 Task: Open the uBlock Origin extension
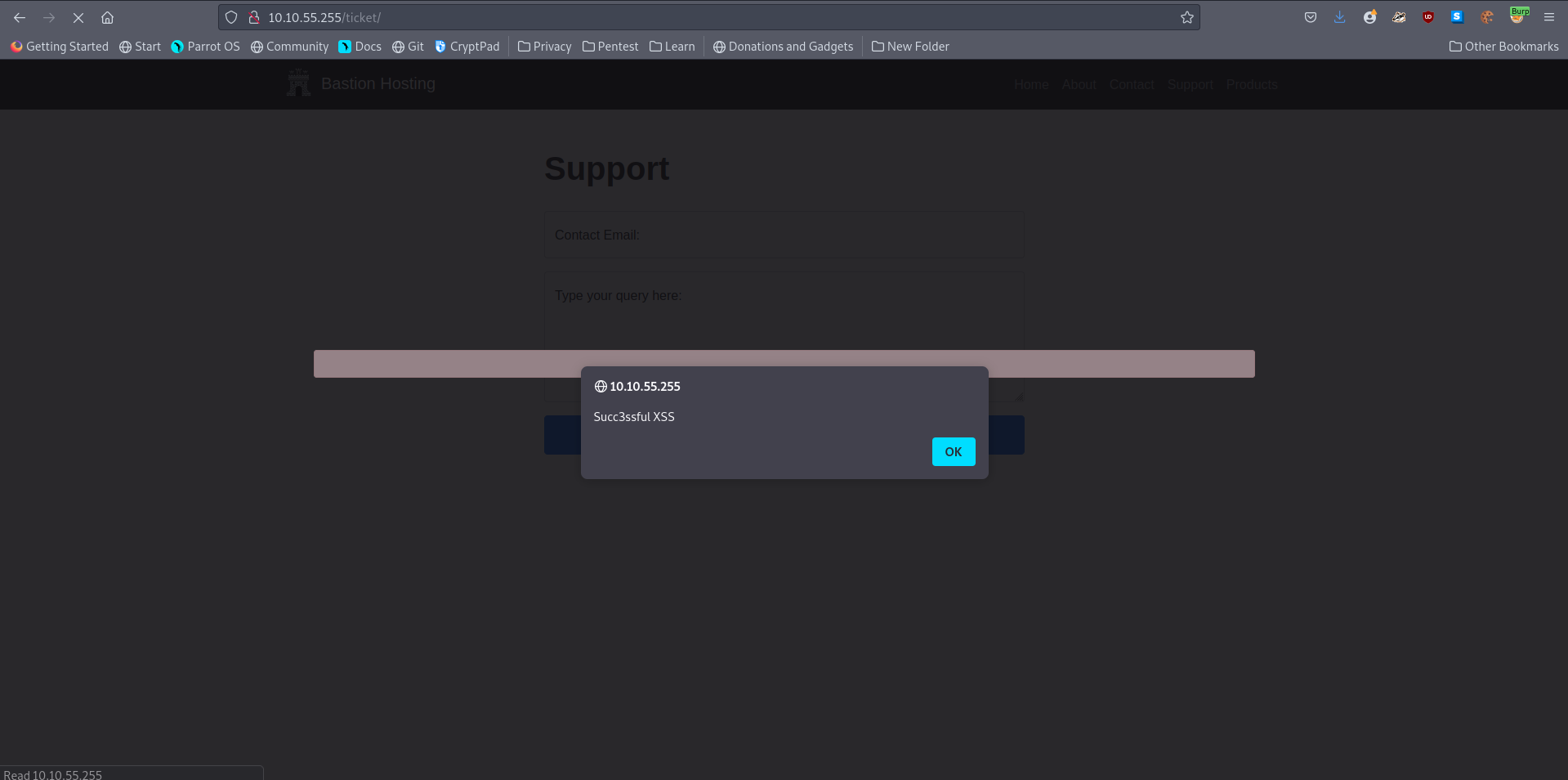[1427, 17]
